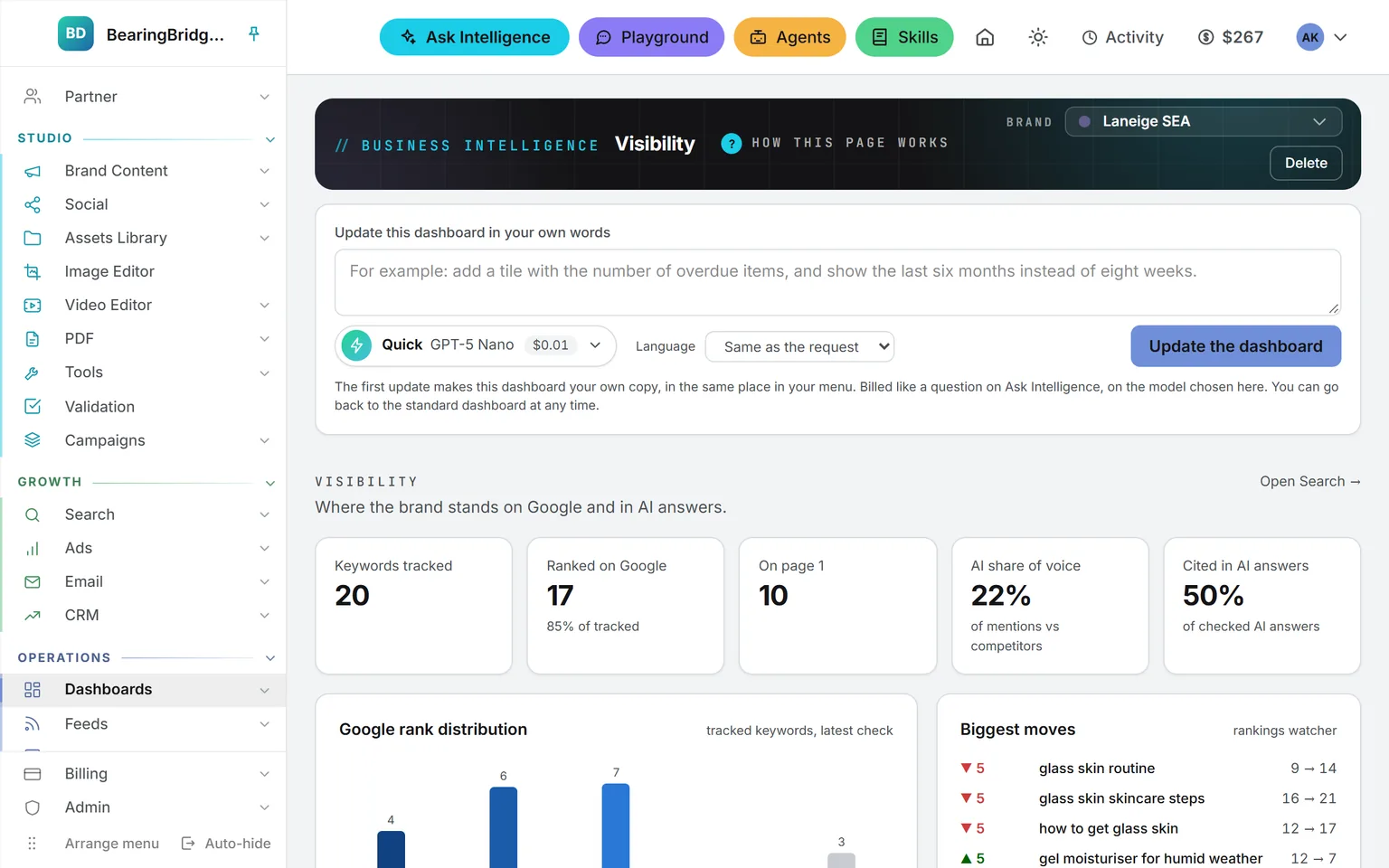
Task: Click the Feeds RSS icon
Action: click(33, 724)
